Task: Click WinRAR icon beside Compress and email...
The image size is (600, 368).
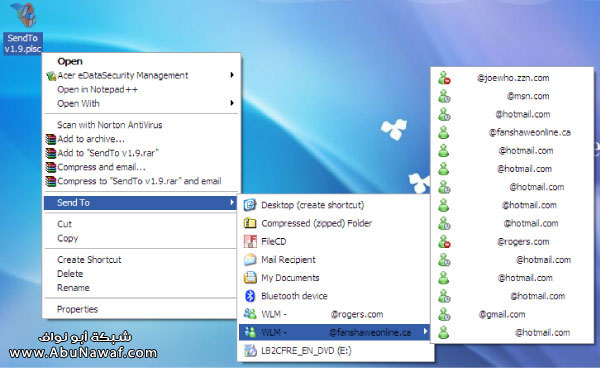Action: pos(51,167)
